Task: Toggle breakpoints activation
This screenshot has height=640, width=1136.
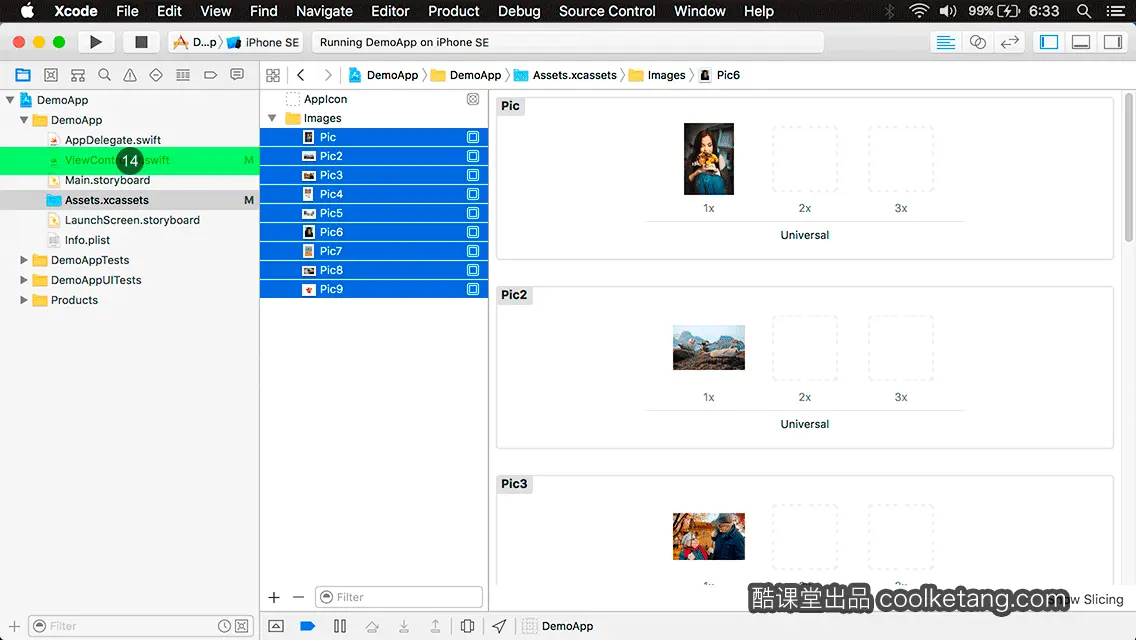Action: pos(307,626)
